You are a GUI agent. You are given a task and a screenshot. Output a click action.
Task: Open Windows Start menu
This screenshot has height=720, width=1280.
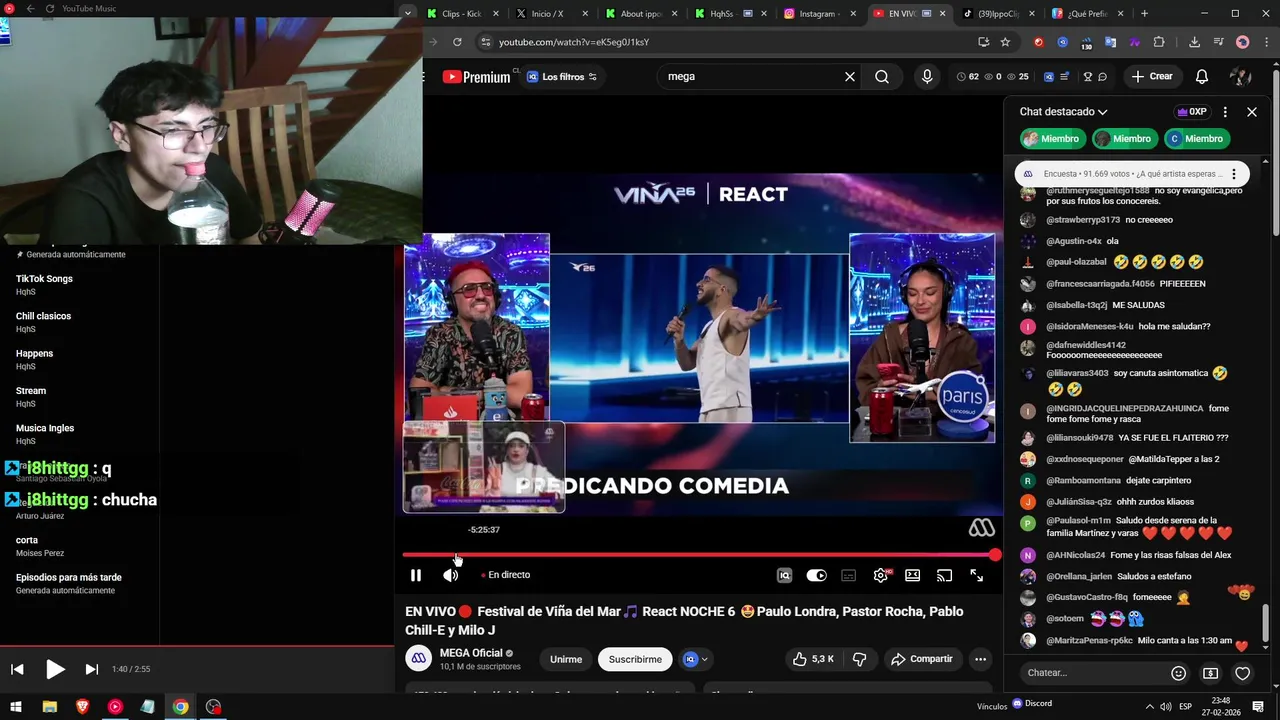coord(16,707)
